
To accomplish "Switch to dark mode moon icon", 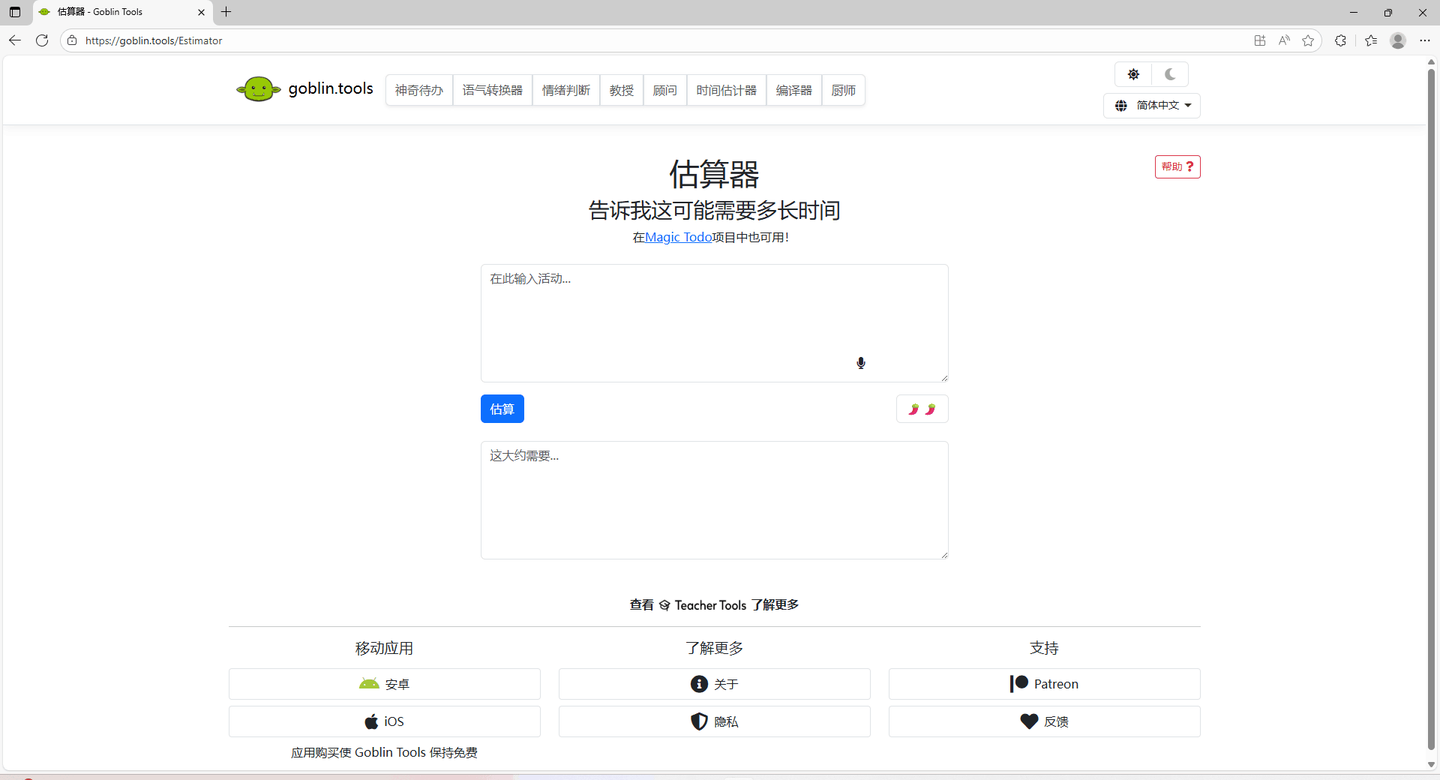I will point(1170,74).
